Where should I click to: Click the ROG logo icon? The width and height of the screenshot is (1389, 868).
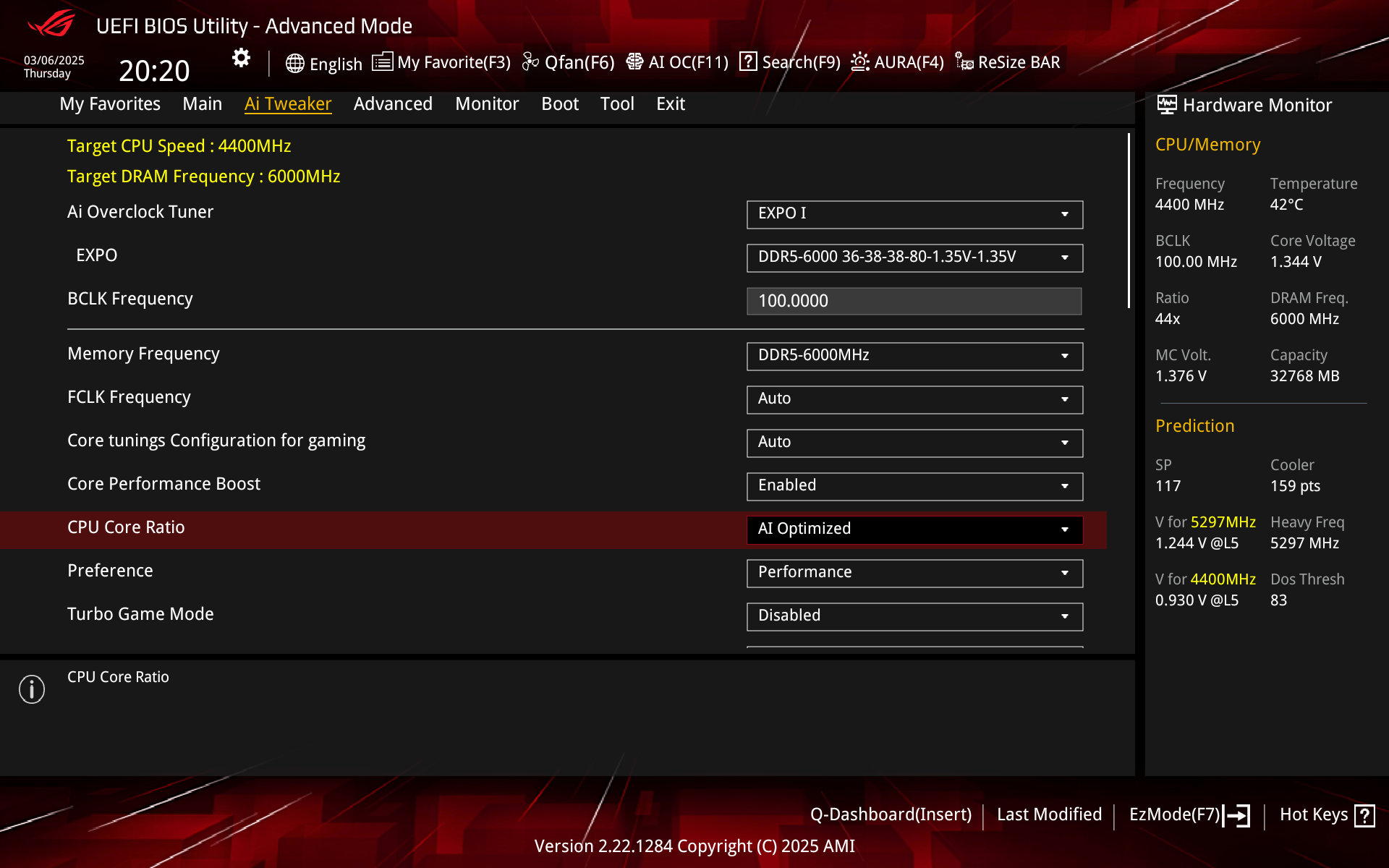coord(51,25)
